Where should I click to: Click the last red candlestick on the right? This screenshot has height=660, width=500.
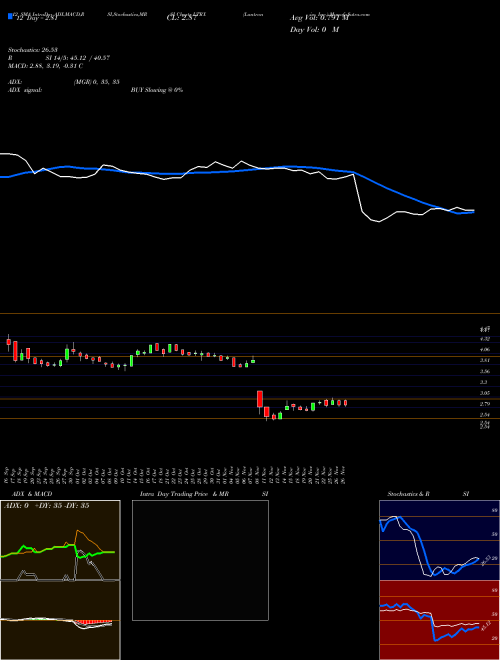point(346,403)
